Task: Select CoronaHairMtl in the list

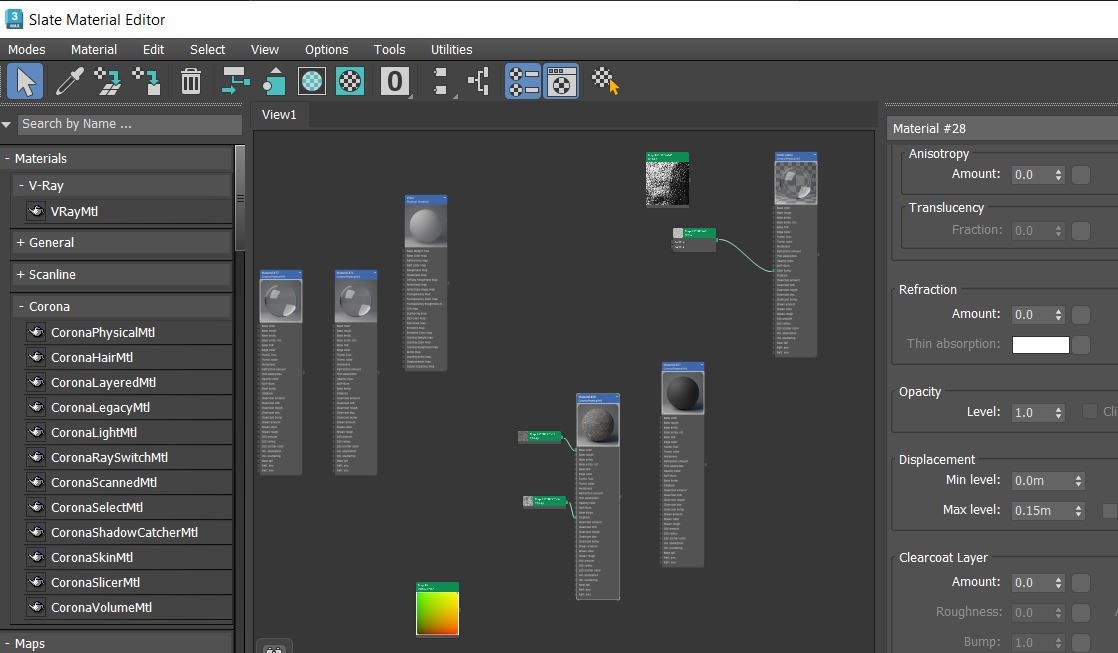Action: (x=129, y=357)
